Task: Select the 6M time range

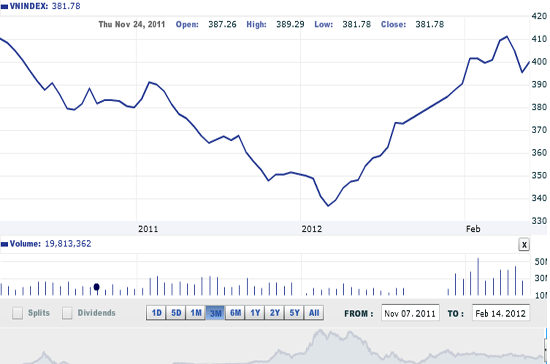Action: tap(235, 313)
